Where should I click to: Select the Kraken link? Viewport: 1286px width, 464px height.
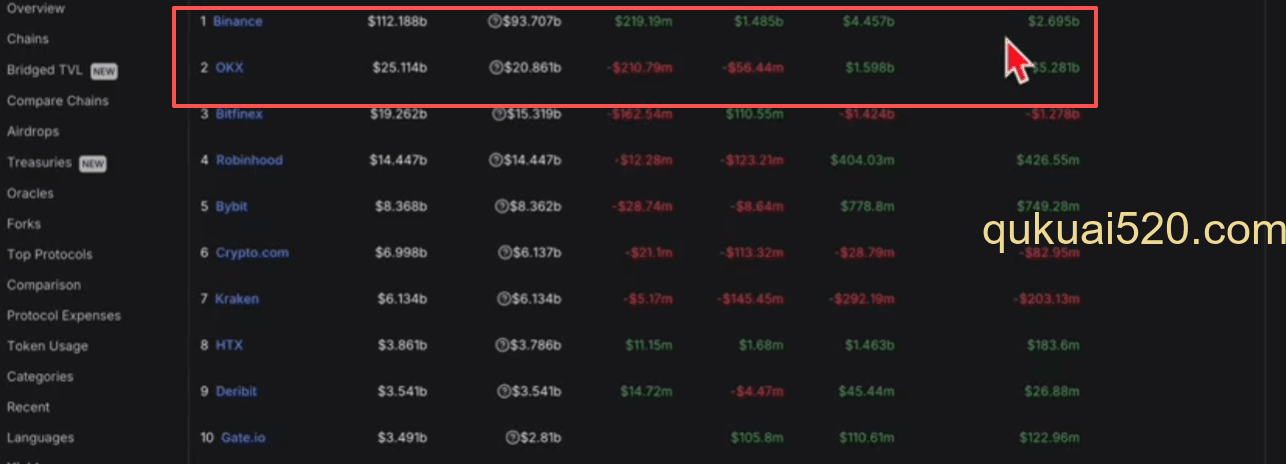pos(237,299)
